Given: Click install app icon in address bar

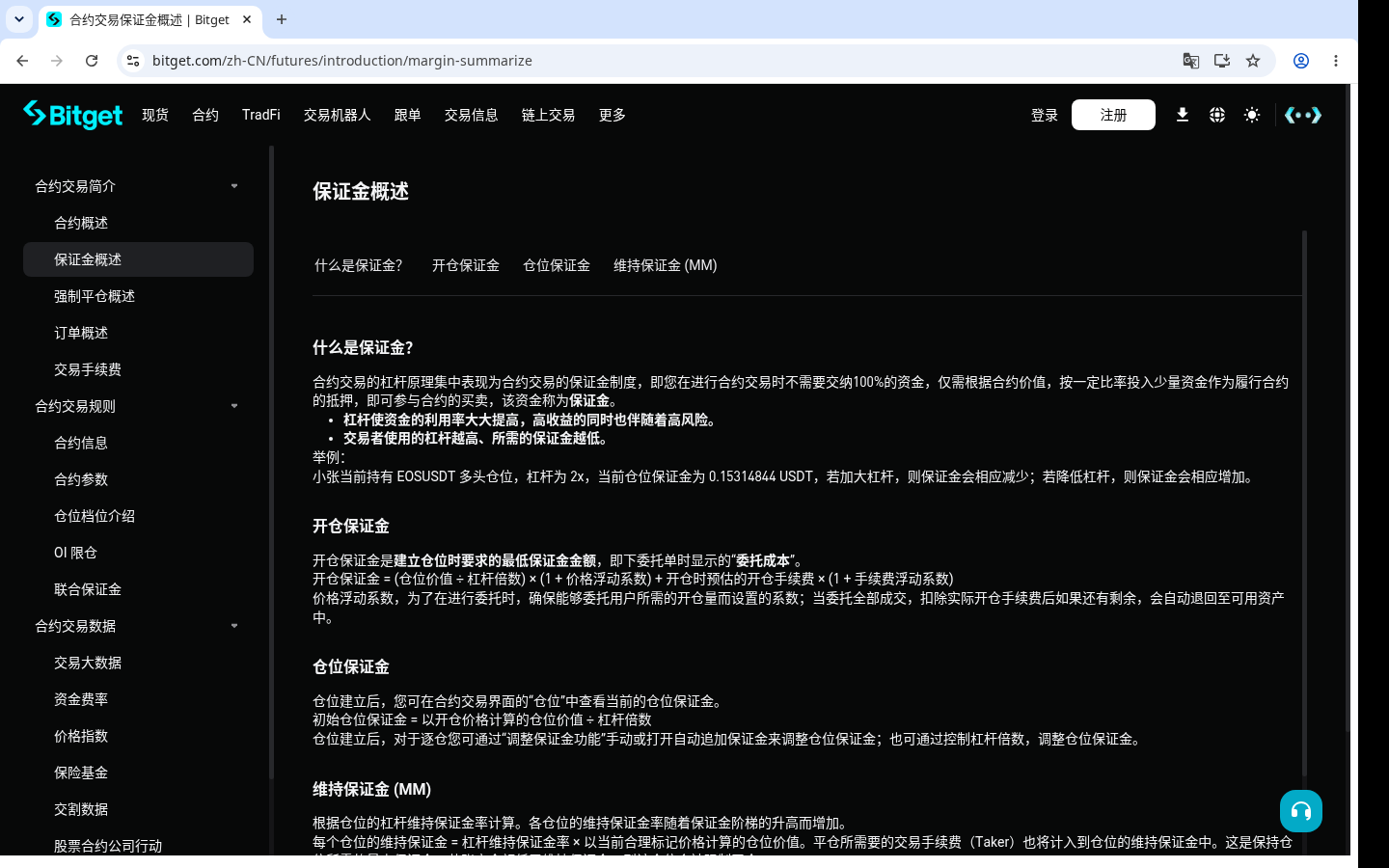Looking at the screenshot, I should tap(1222, 61).
